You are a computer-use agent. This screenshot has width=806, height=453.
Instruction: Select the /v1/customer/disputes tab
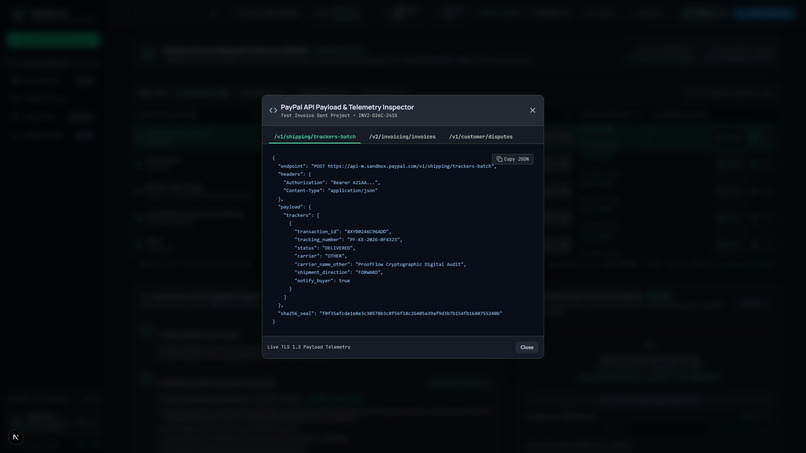481,137
